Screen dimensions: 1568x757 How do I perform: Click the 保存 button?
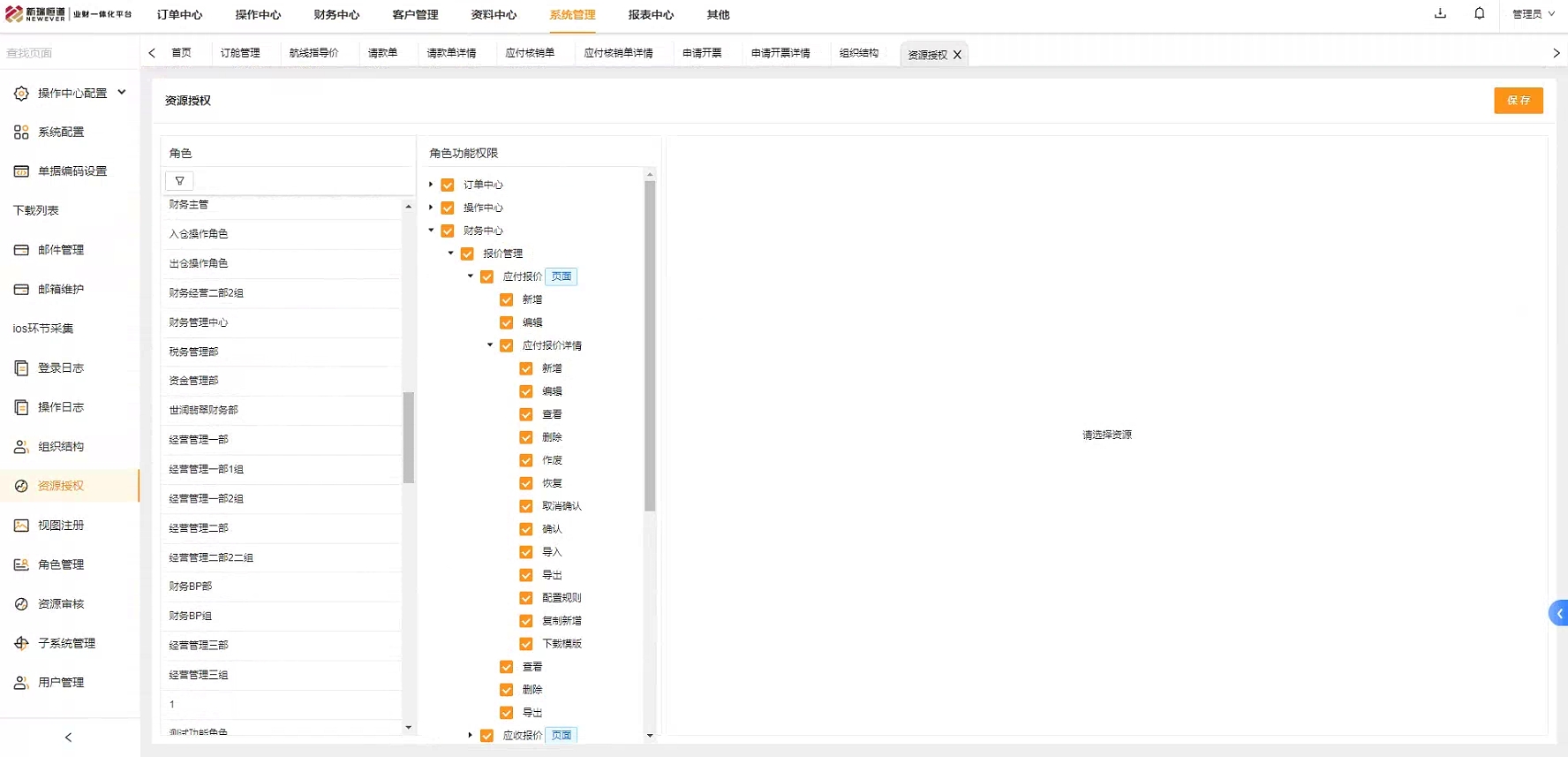click(1519, 101)
